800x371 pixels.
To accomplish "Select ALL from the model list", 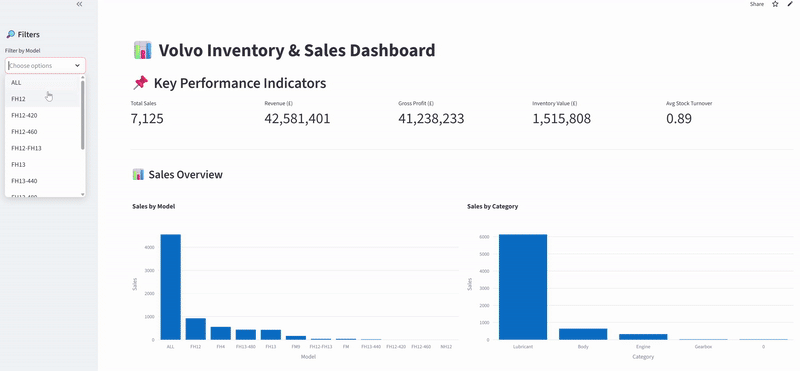I will point(43,82).
